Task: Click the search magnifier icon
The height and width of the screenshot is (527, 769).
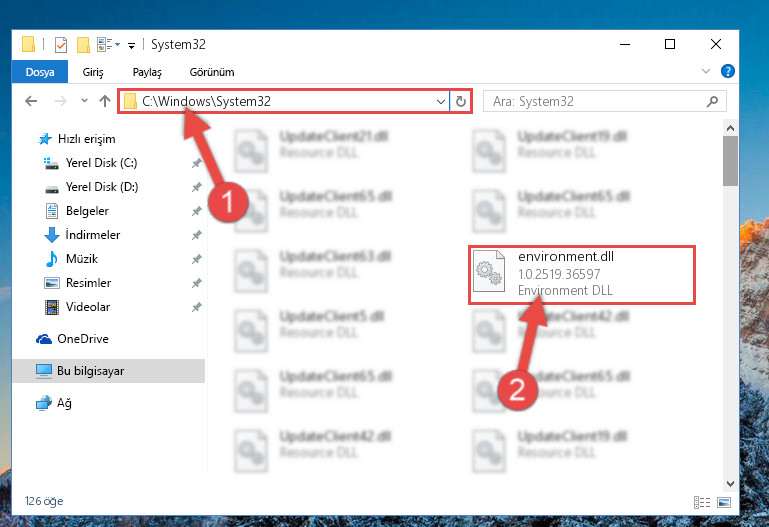Action: (712, 101)
